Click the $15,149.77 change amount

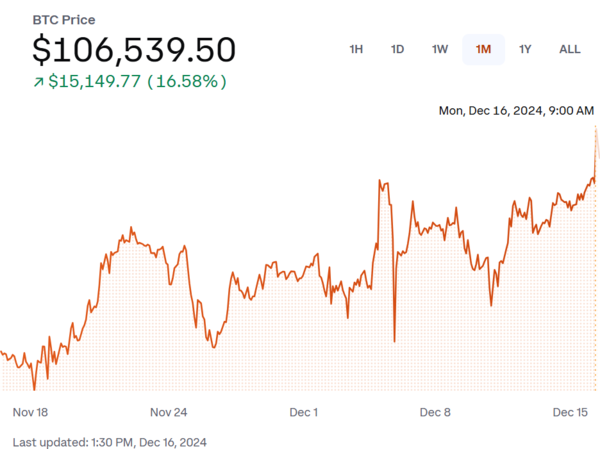(x=94, y=81)
